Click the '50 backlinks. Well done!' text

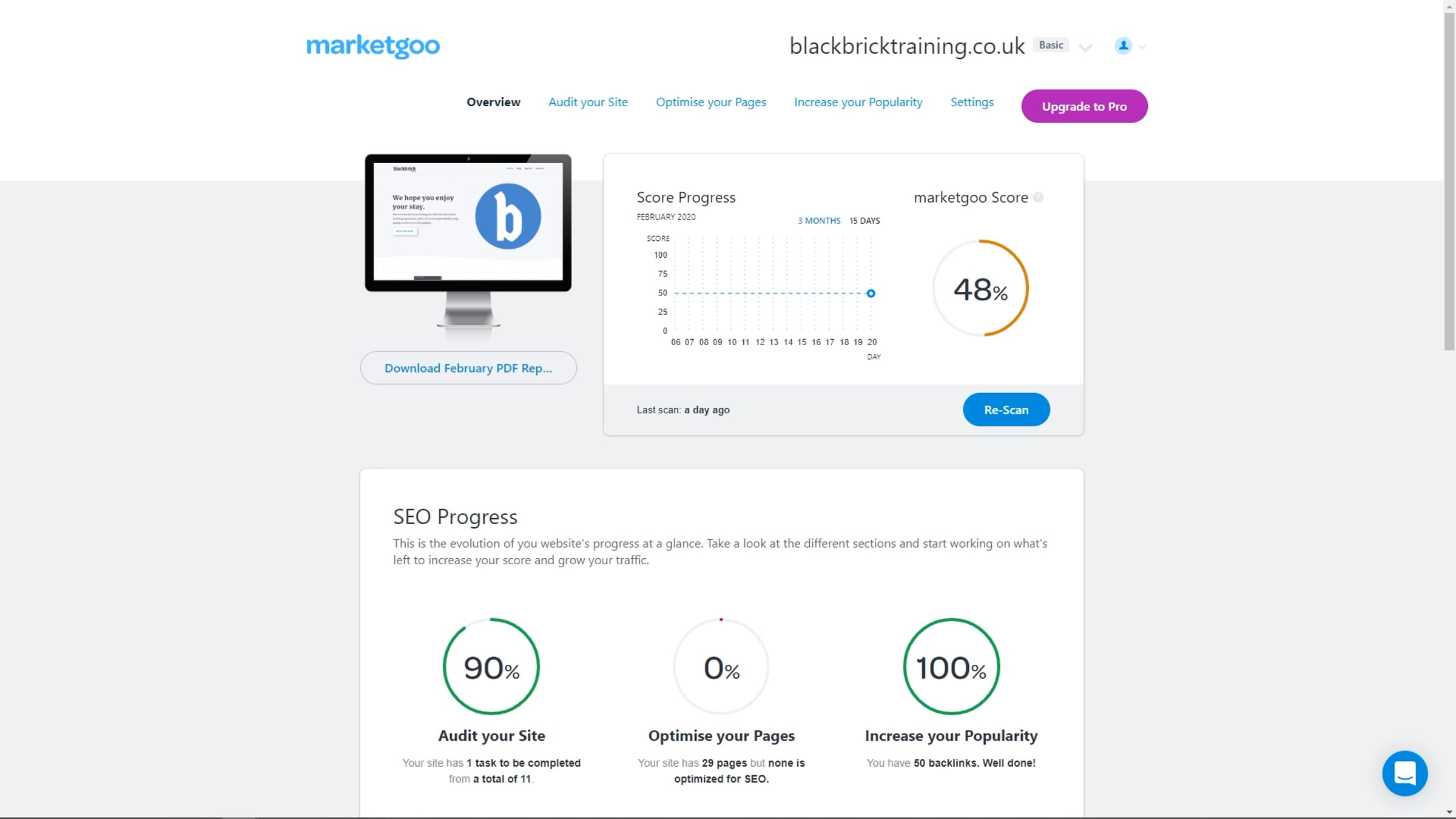tap(974, 763)
